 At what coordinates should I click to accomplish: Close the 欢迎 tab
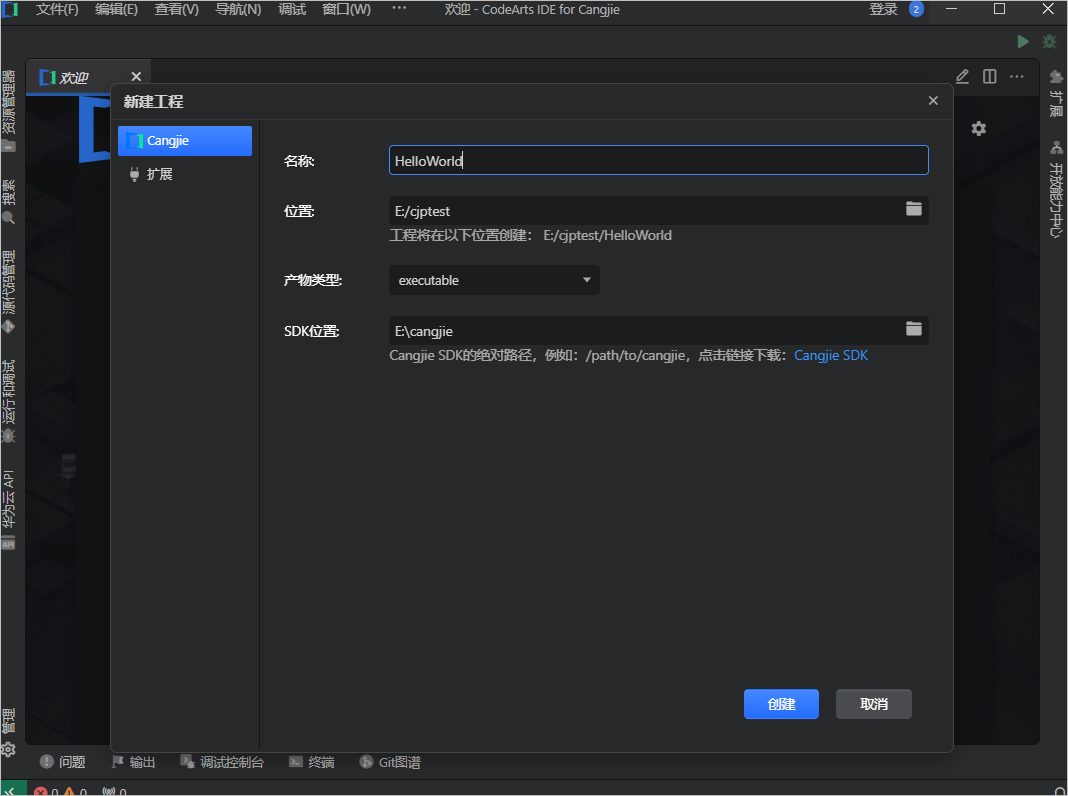pyautogui.click(x=136, y=76)
